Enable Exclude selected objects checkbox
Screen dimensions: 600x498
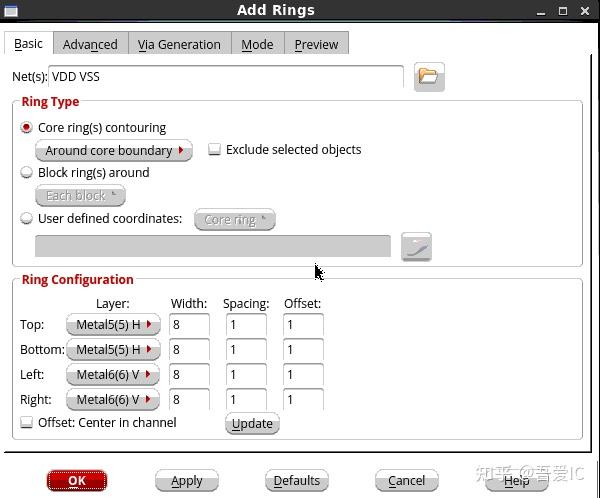[x=214, y=149]
